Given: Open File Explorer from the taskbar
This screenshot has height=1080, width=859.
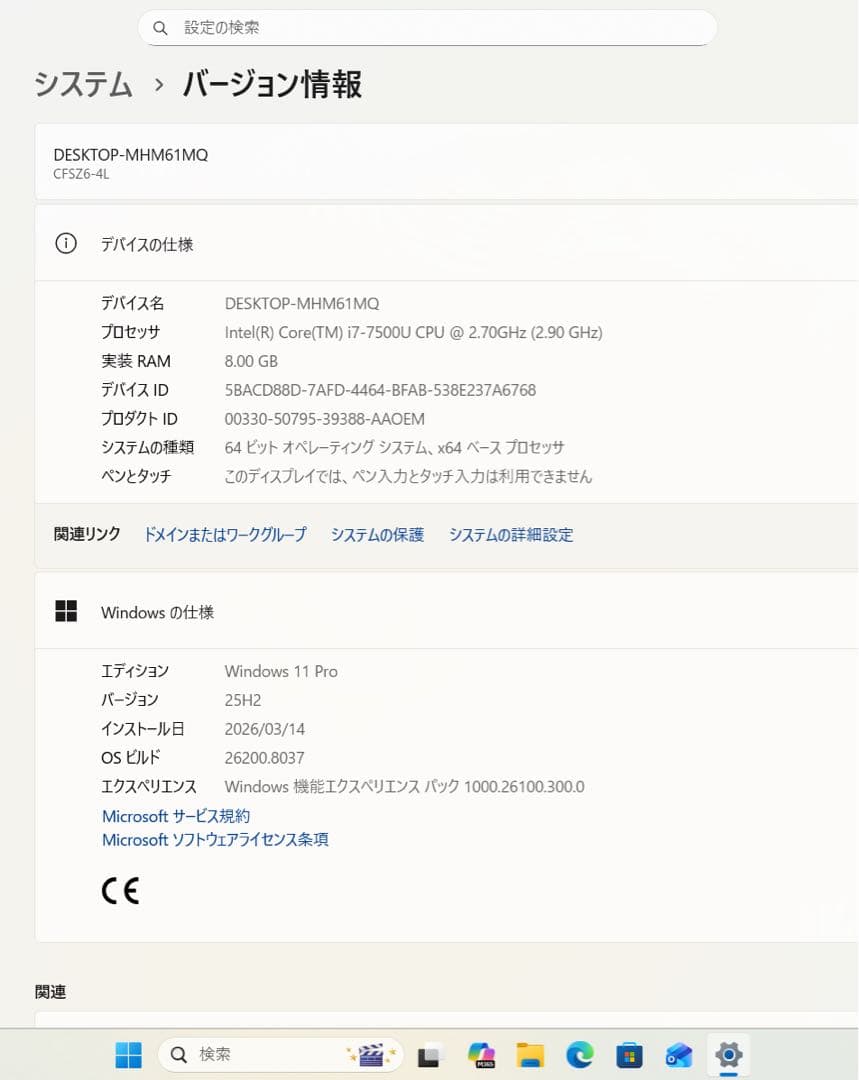Looking at the screenshot, I should [x=530, y=1054].
